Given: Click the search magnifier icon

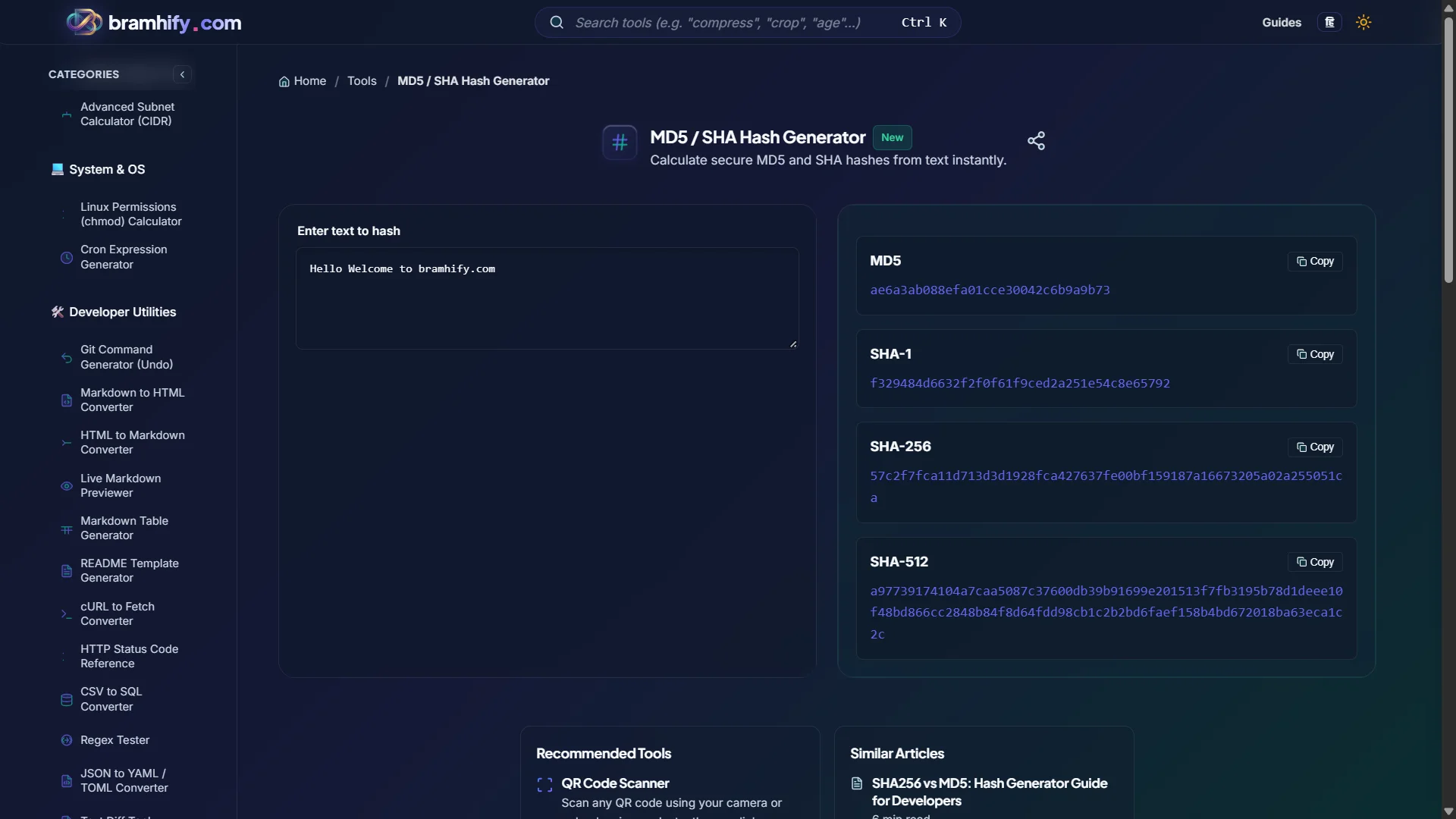Looking at the screenshot, I should click(x=557, y=22).
